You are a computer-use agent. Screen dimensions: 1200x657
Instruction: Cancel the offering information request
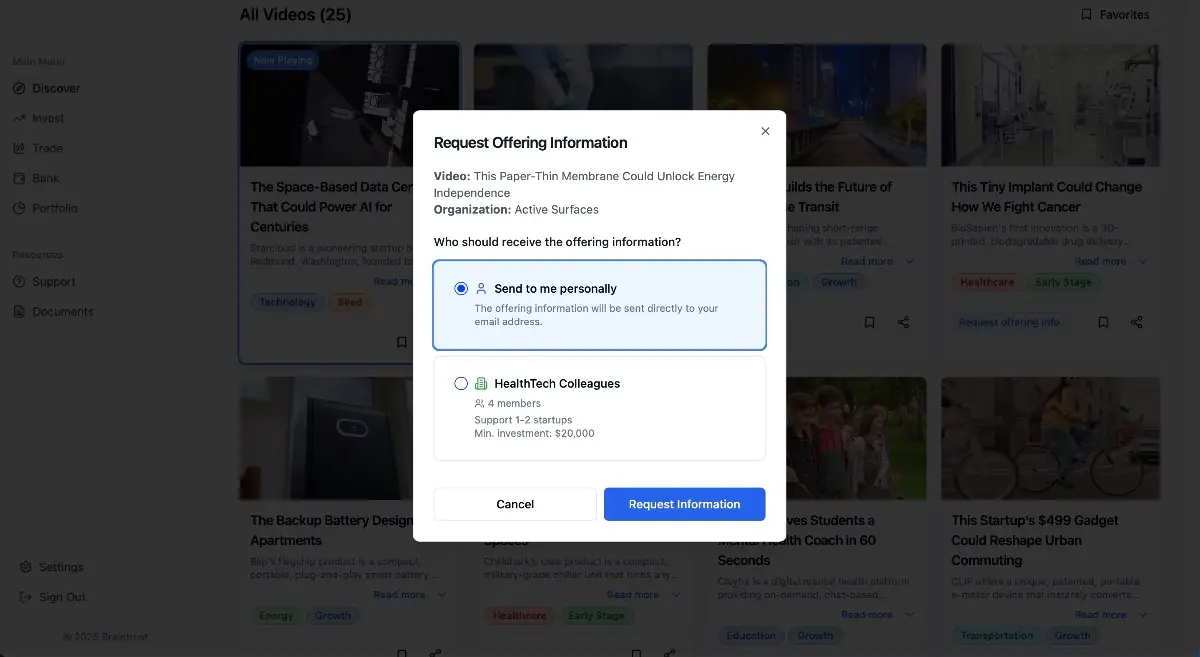[515, 504]
